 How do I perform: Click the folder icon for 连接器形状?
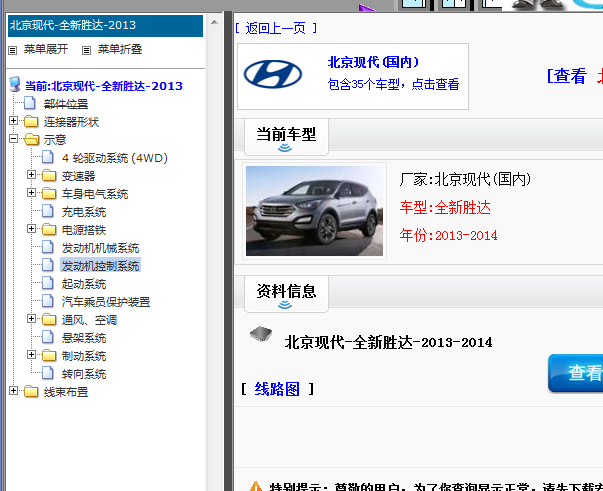31,122
